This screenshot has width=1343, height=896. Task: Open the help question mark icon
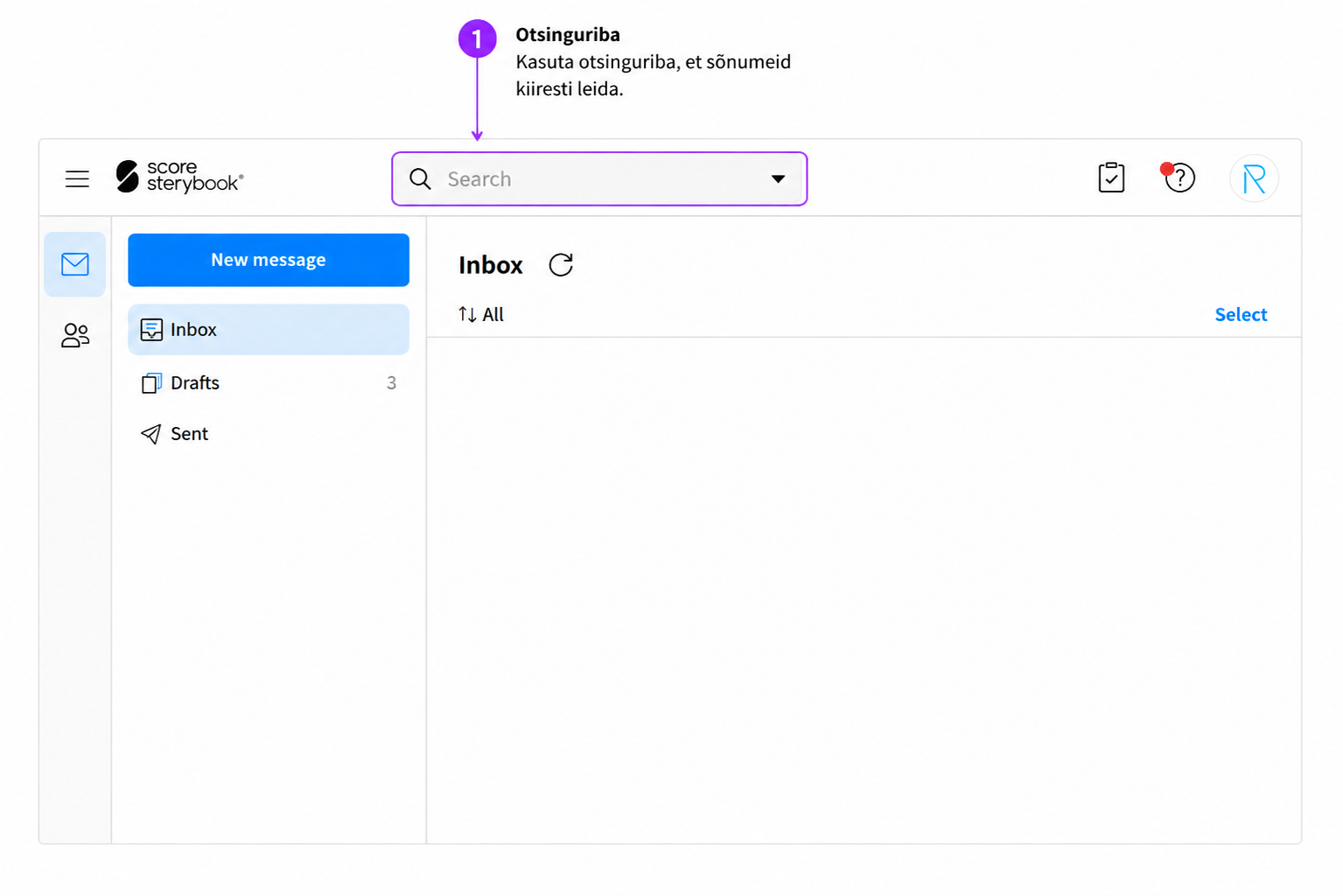pos(1179,178)
